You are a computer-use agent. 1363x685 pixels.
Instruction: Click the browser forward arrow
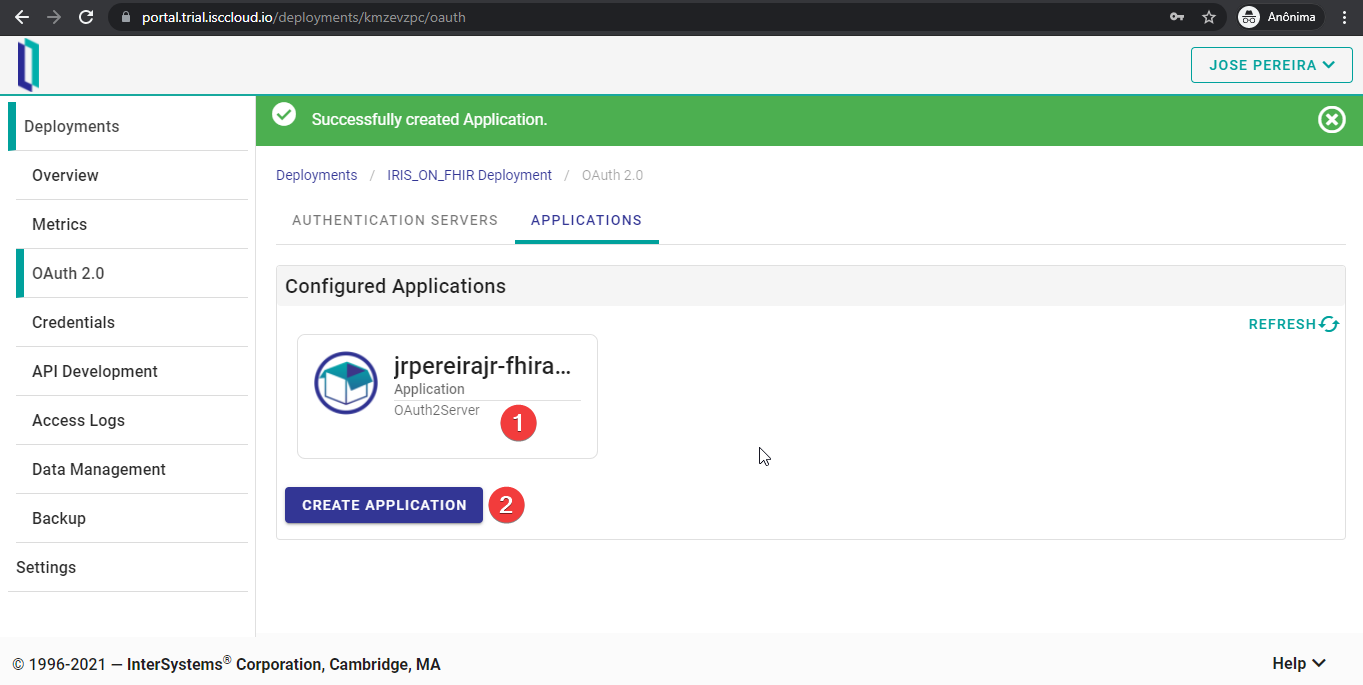[x=54, y=17]
